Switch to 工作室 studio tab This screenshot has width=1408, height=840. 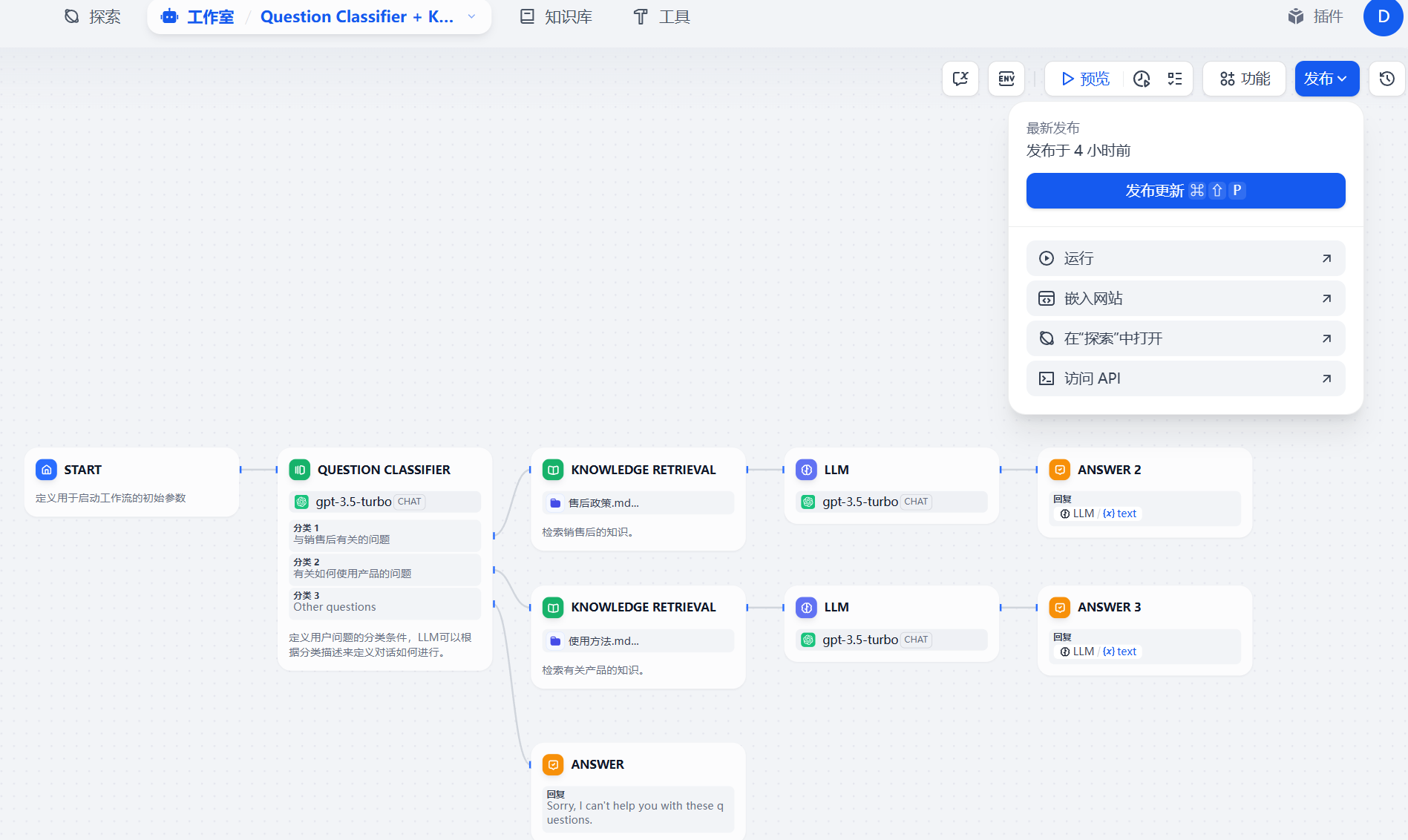pos(197,16)
